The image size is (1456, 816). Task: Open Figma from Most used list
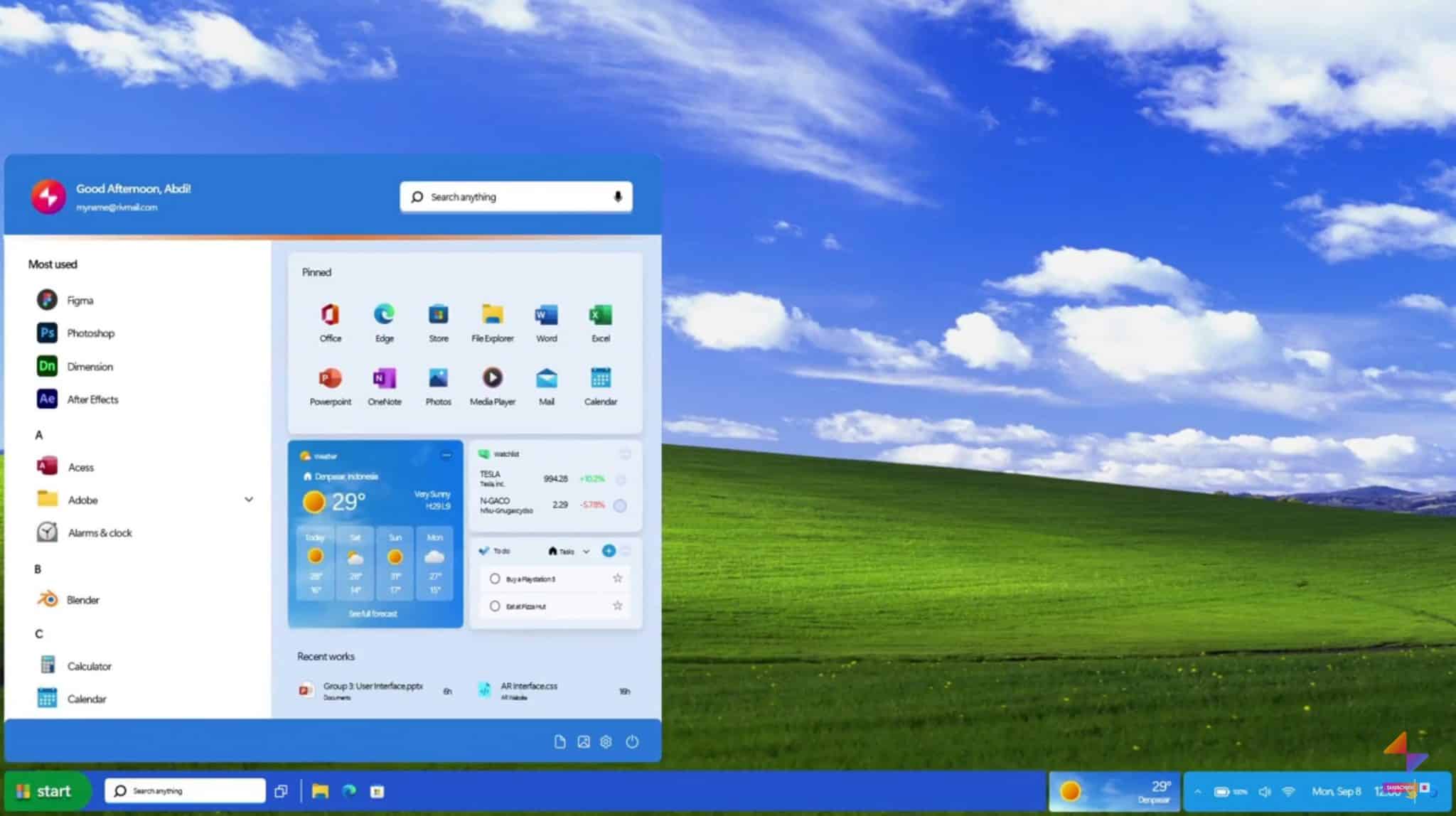[80, 299]
